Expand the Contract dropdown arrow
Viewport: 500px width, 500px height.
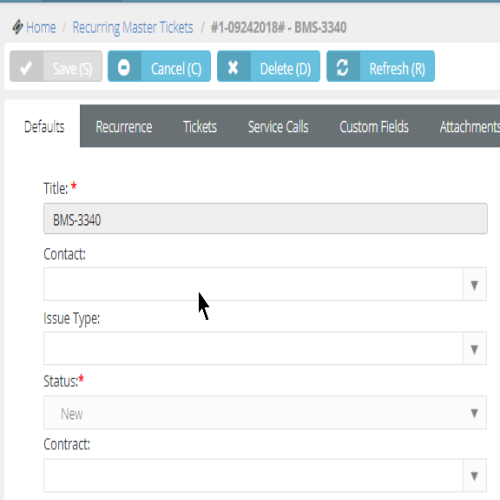click(474, 476)
